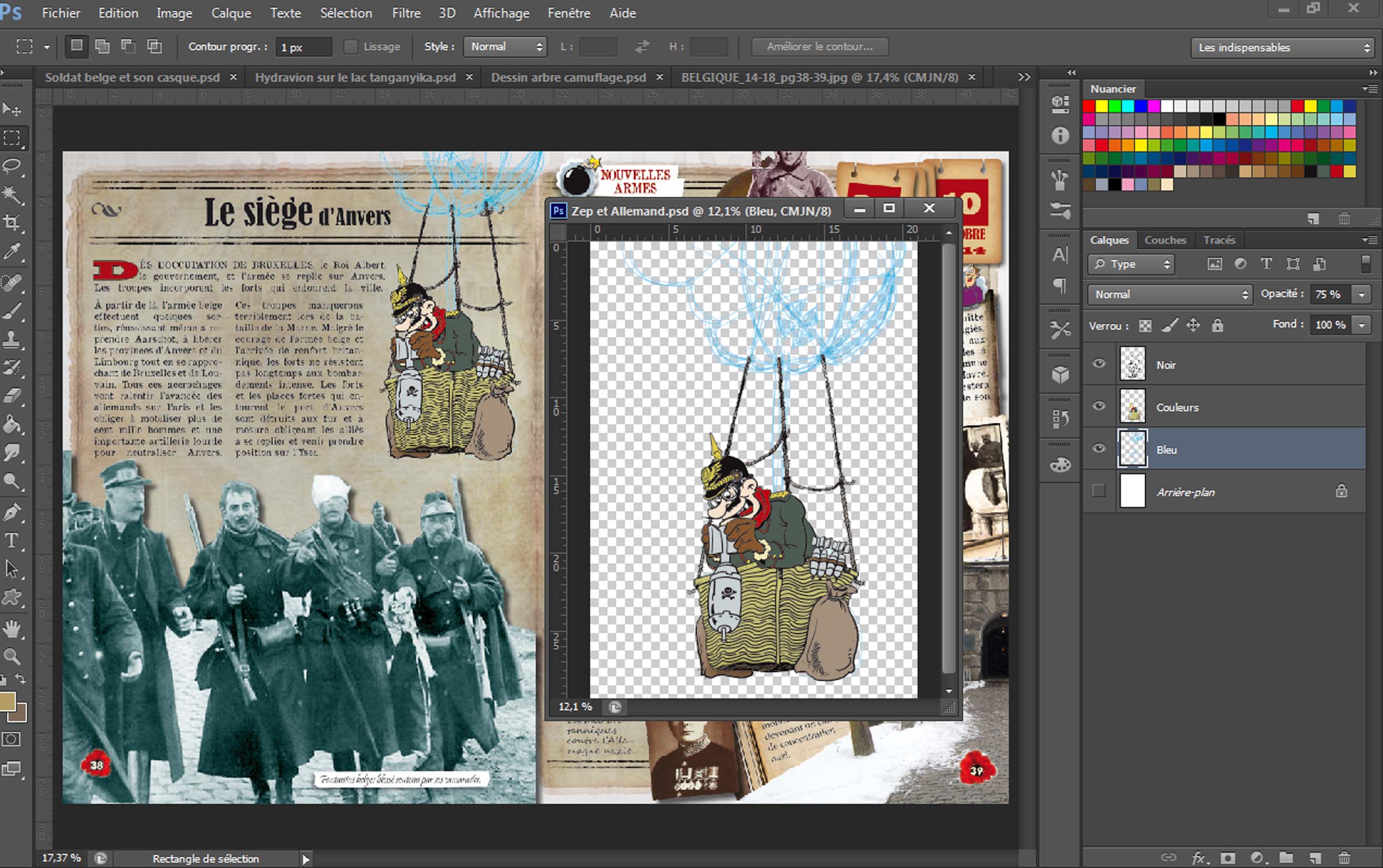Toggle lock image pixels brush icon
Image resolution: width=1383 pixels, height=868 pixels.
1170,325
